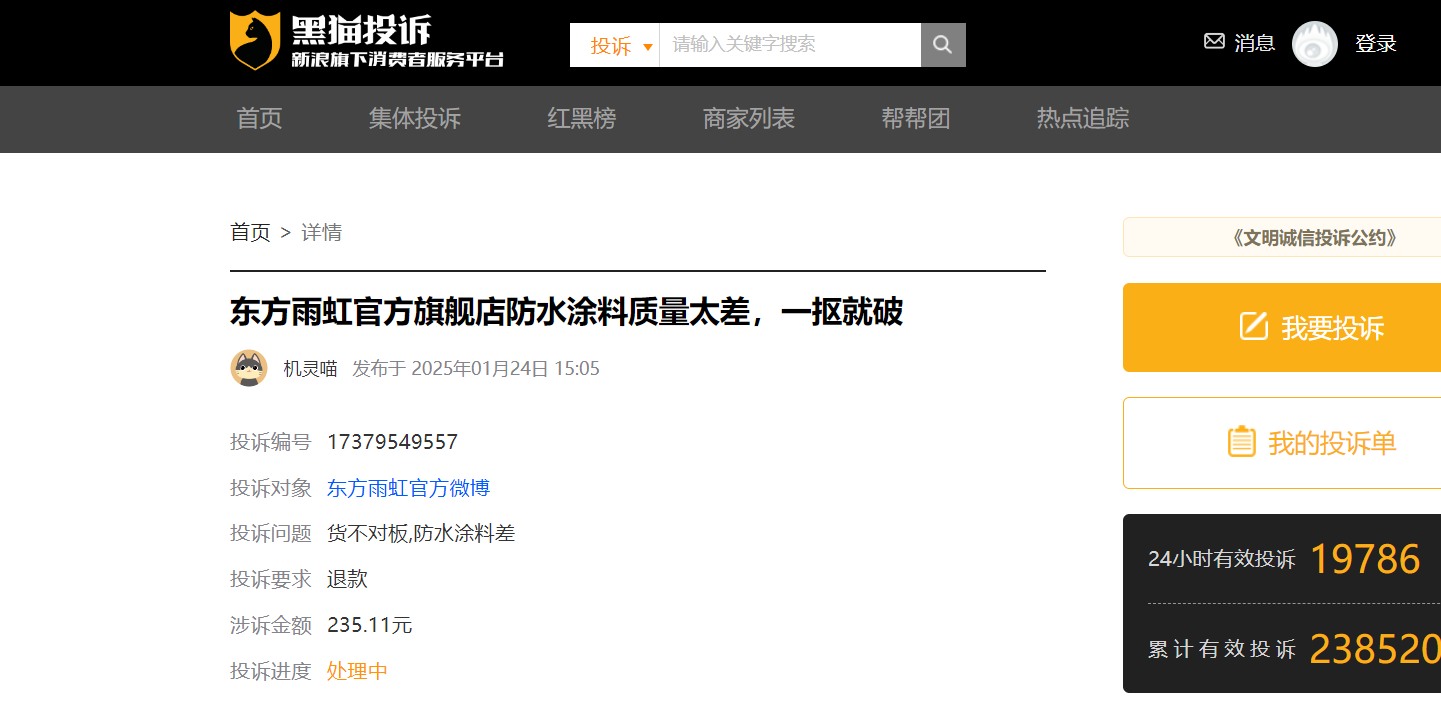Click 首页 in the breadcrumb
Image resolution: width=1441 pixels, height=714 pixels.
[250, 233]
